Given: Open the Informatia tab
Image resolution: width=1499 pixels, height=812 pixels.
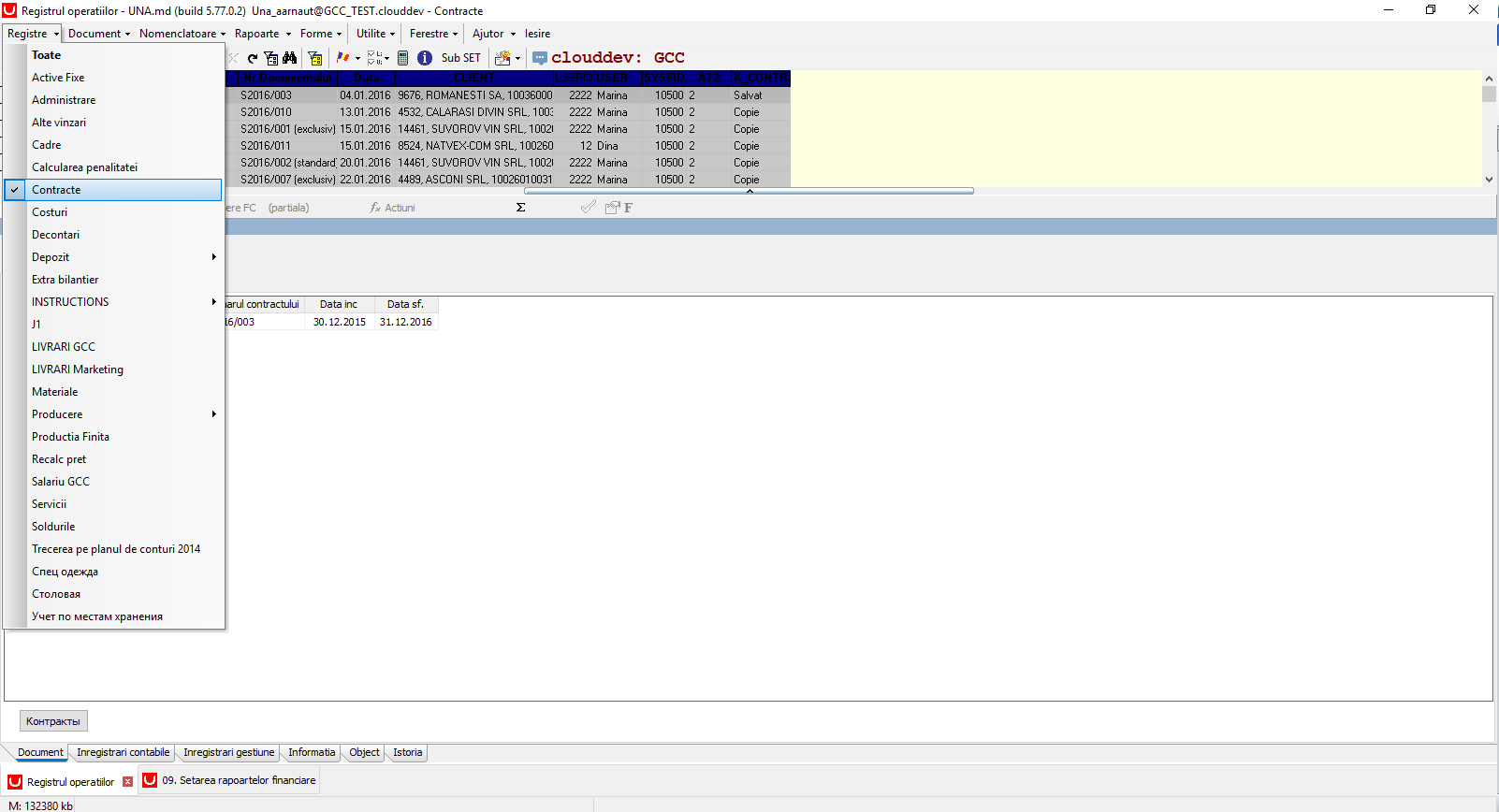Looking at the screenshot, I should point(312,752).
